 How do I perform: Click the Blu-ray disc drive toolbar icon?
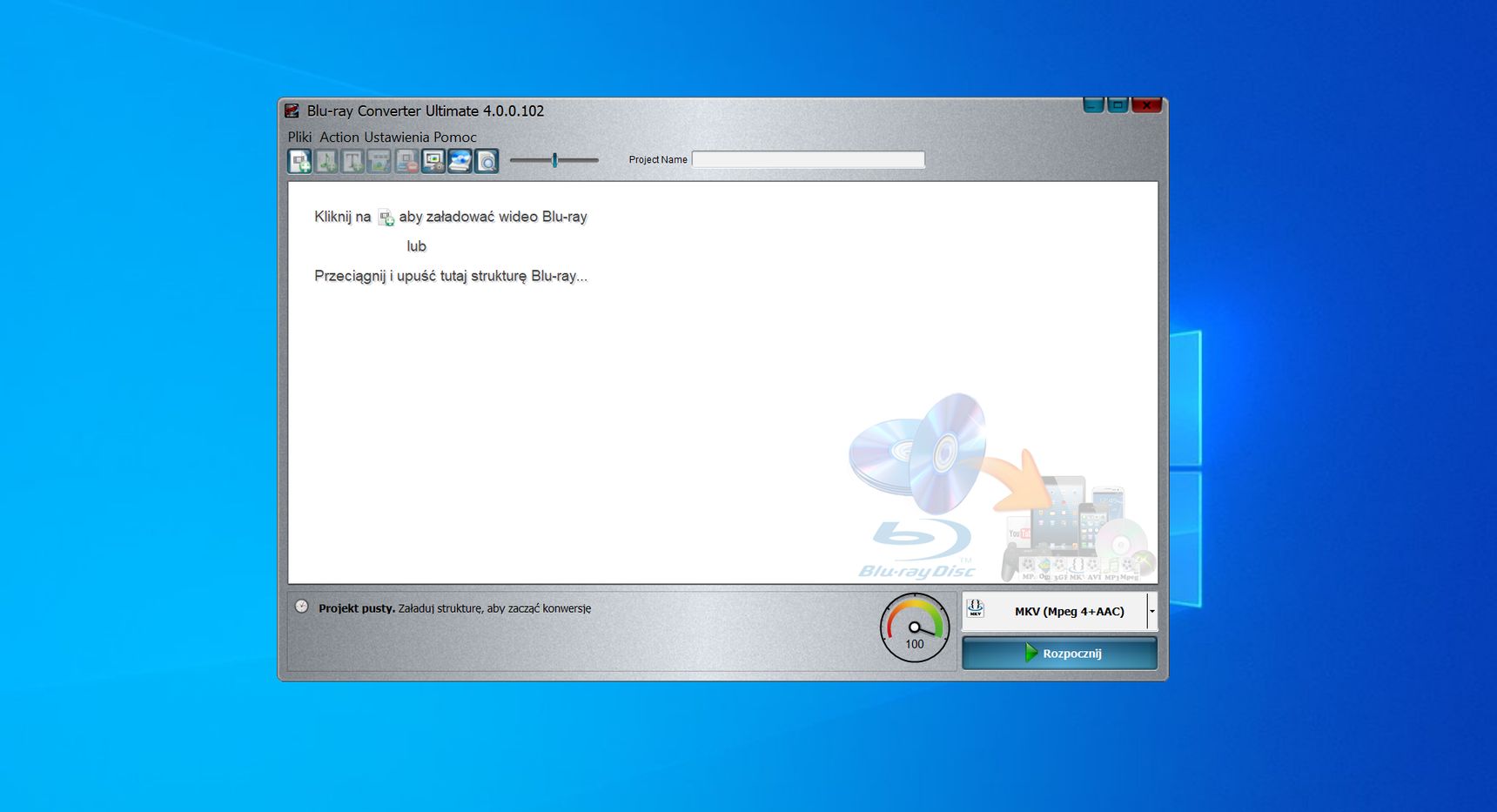460,161
